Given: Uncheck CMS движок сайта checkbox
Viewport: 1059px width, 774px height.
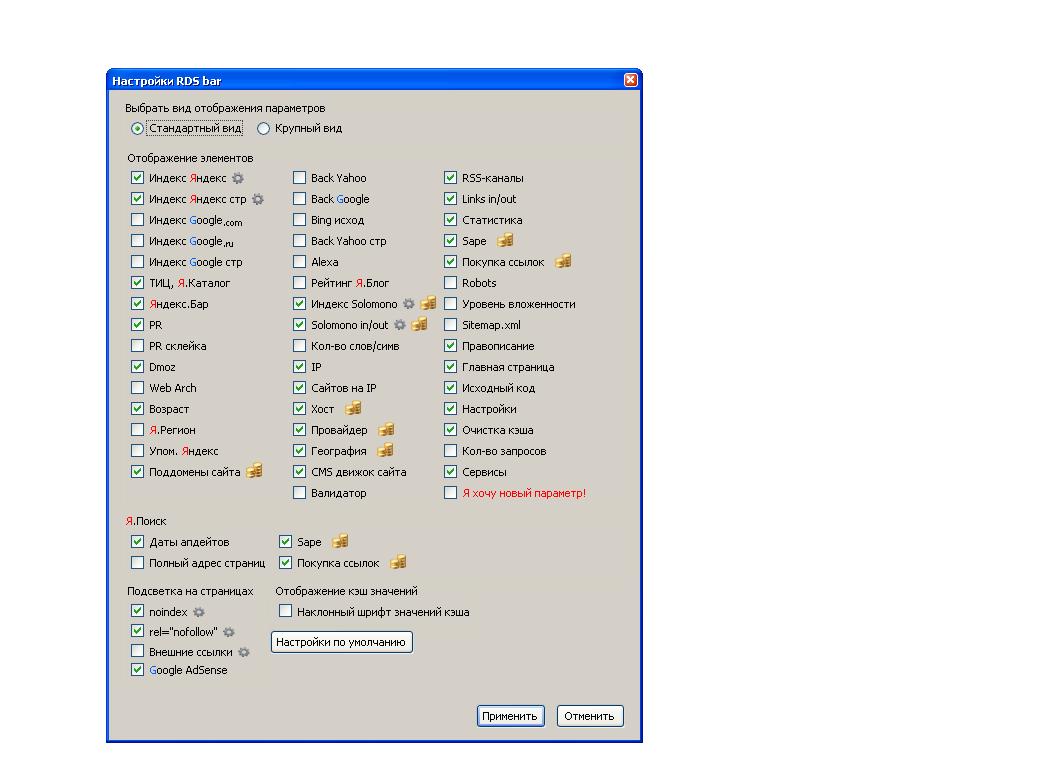Looking at the screenshot, I should 299,472.
